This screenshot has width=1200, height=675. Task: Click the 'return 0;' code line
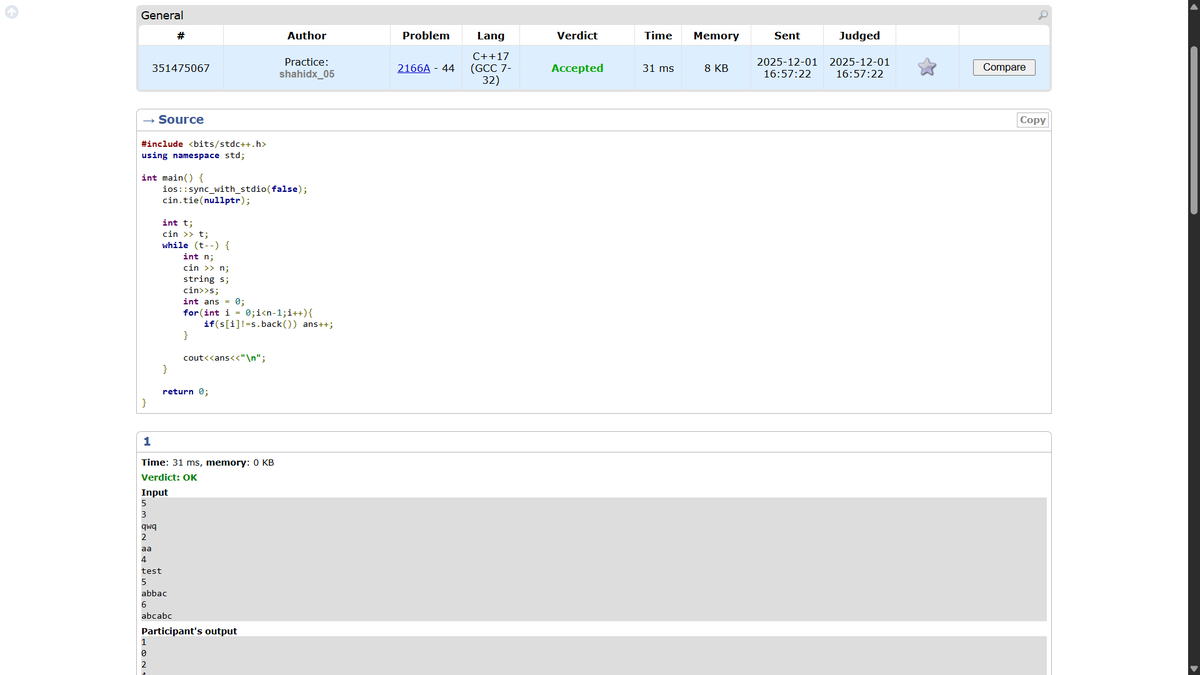pyautogui.click(x=185, y=391)
